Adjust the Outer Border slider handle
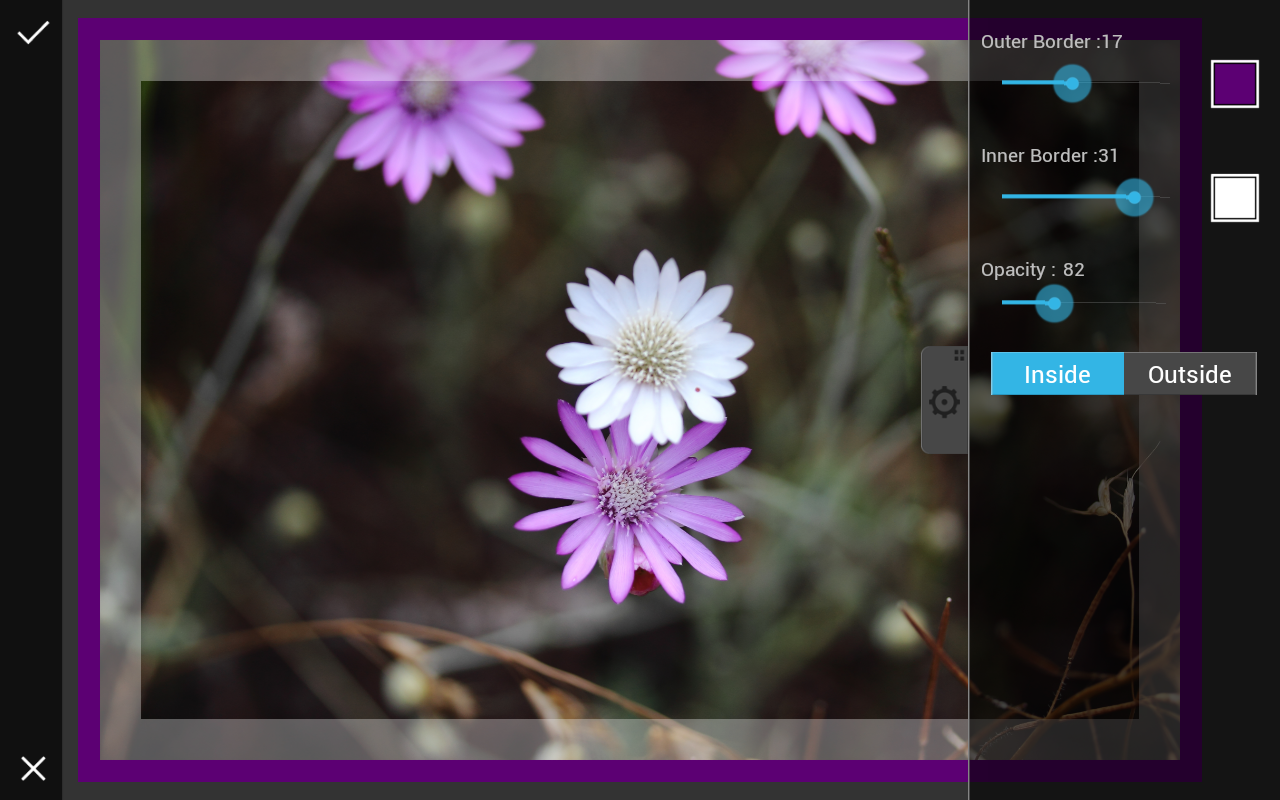This screenshot has height=800, width=1280. click(1072, 84)
